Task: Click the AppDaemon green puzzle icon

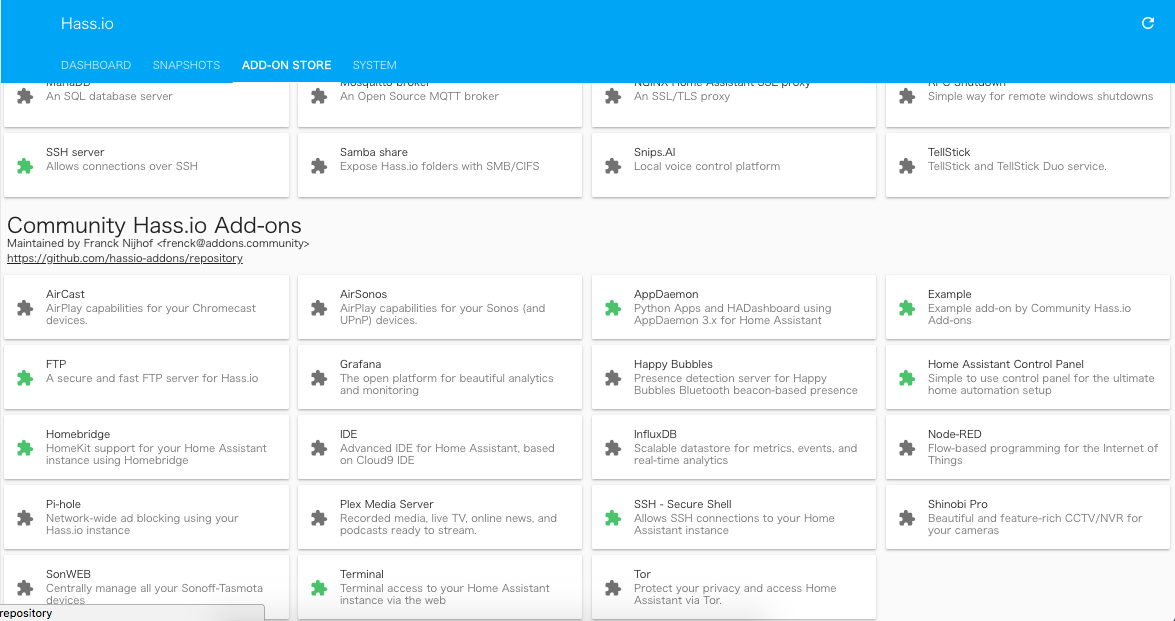Action: (613, 308)
